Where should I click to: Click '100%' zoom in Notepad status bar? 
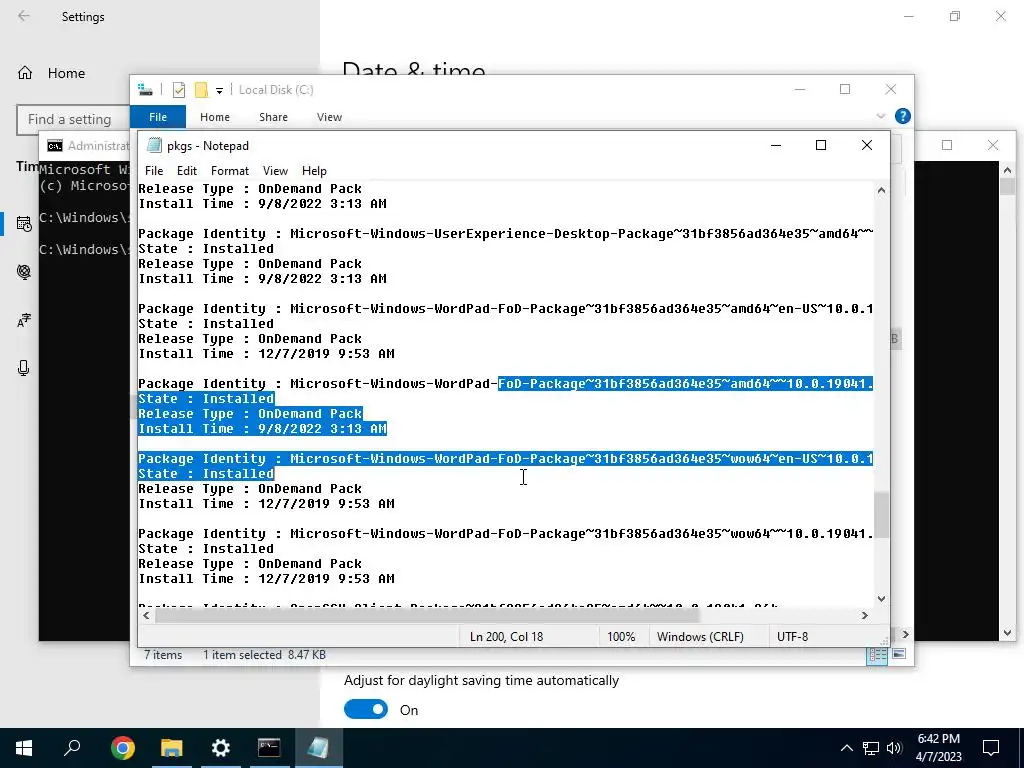click(621, 637)
